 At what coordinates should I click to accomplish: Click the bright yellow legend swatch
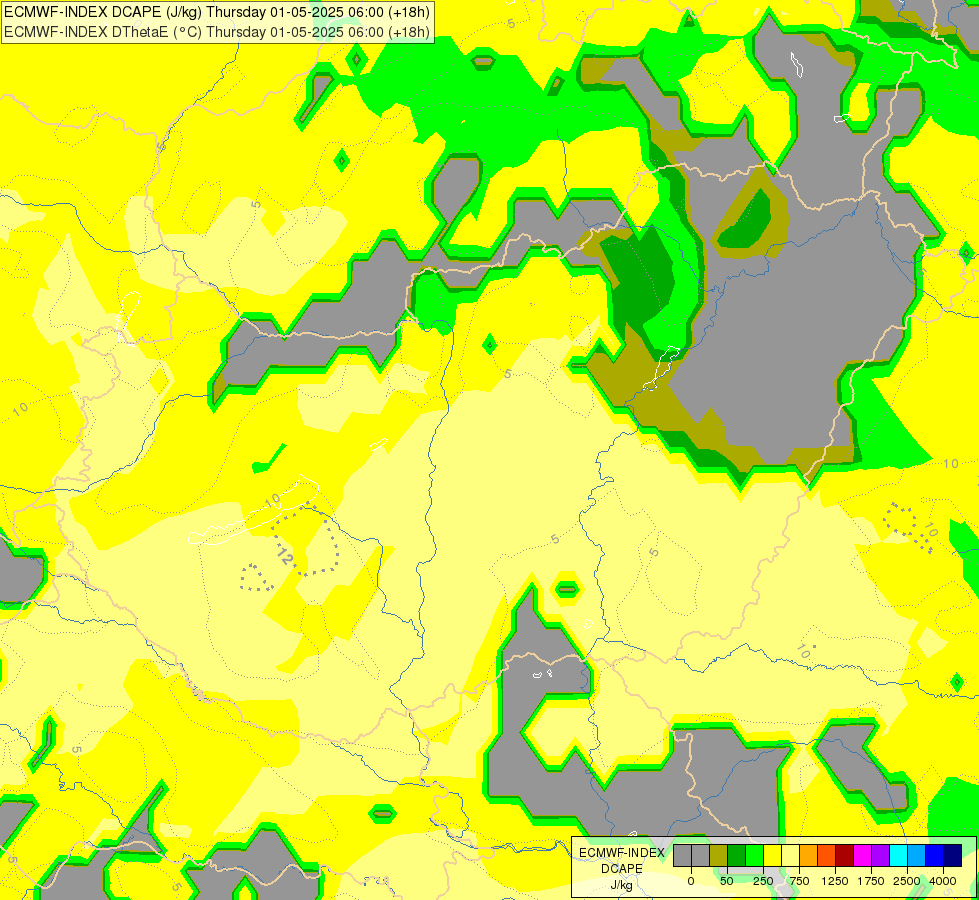(x=772, y=855)
